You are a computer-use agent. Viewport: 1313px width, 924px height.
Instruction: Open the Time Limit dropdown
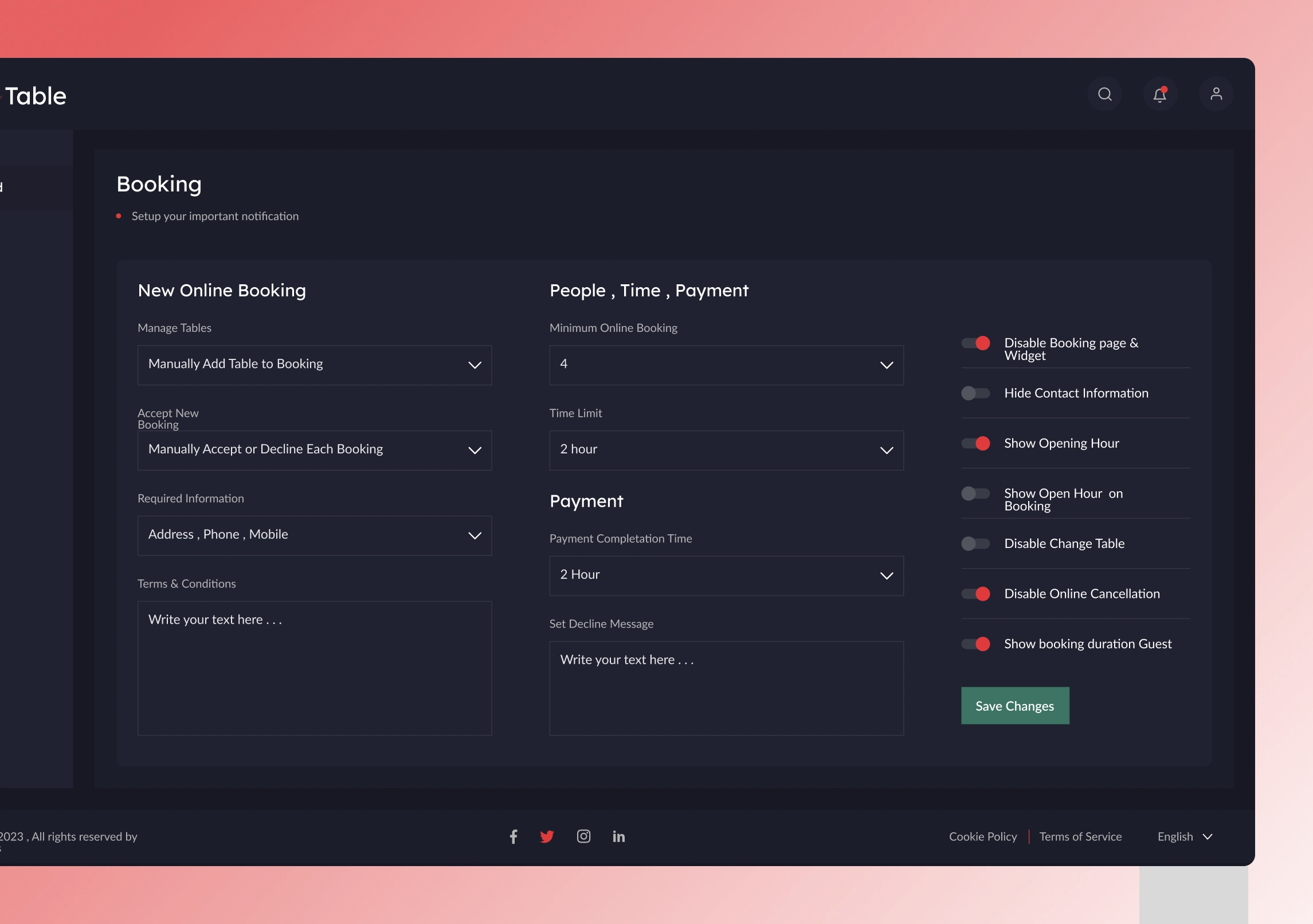[x=726, y=450]
